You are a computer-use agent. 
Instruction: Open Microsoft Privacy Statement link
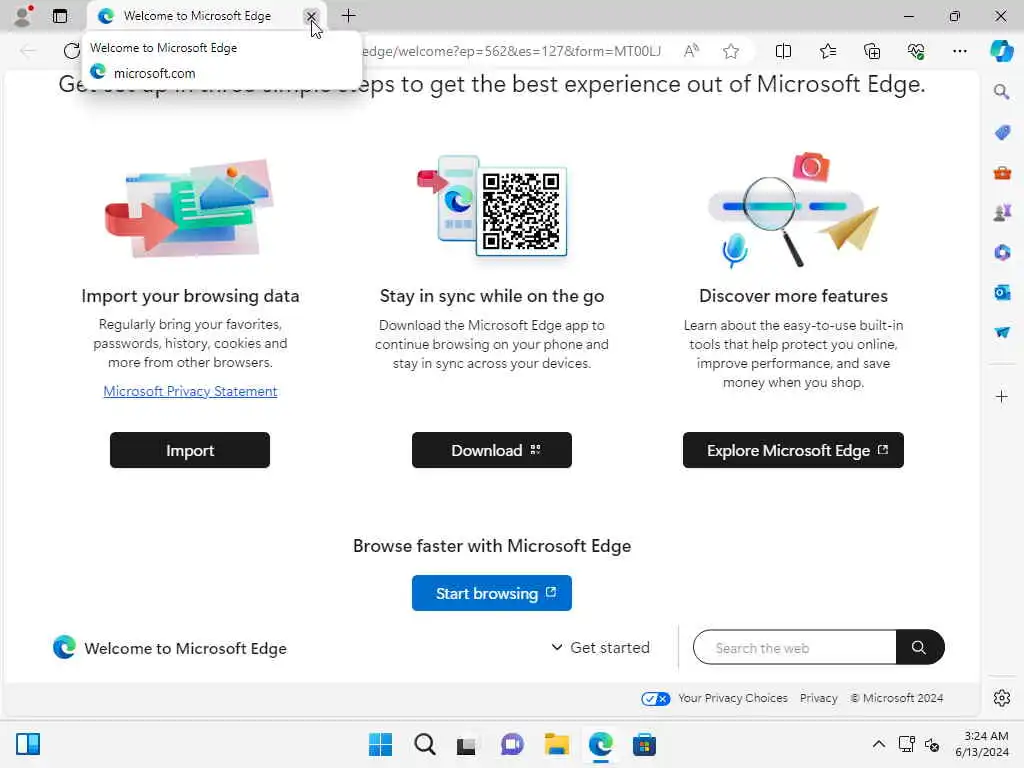pos(190,391)
